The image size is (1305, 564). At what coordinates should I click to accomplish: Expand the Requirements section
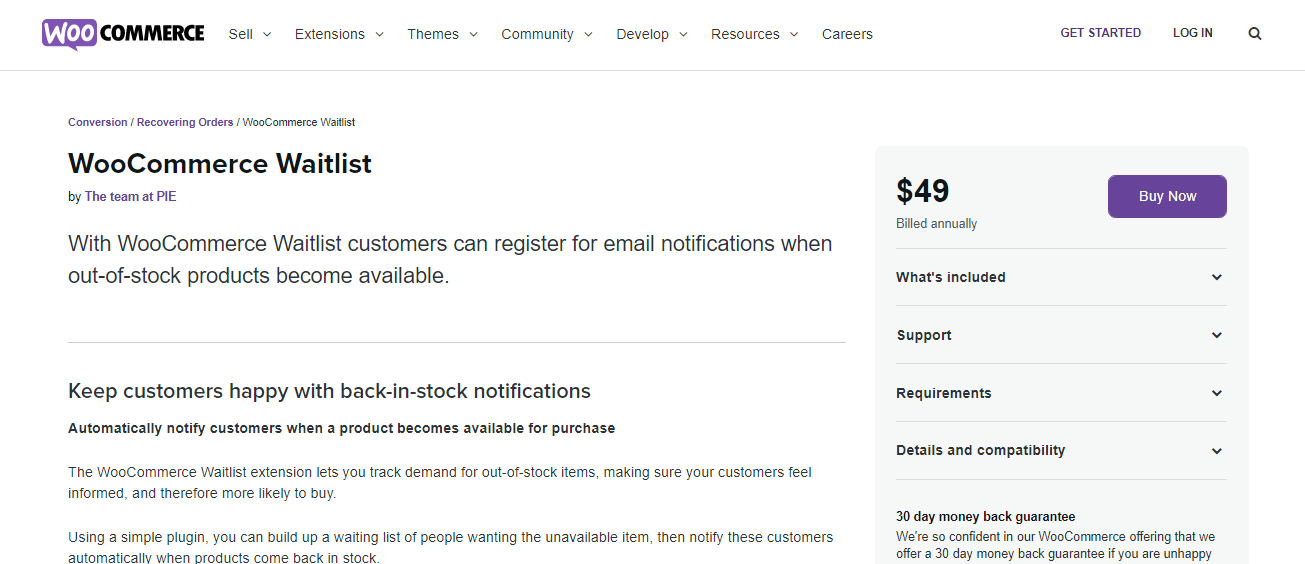click(x=1061, y=393)
